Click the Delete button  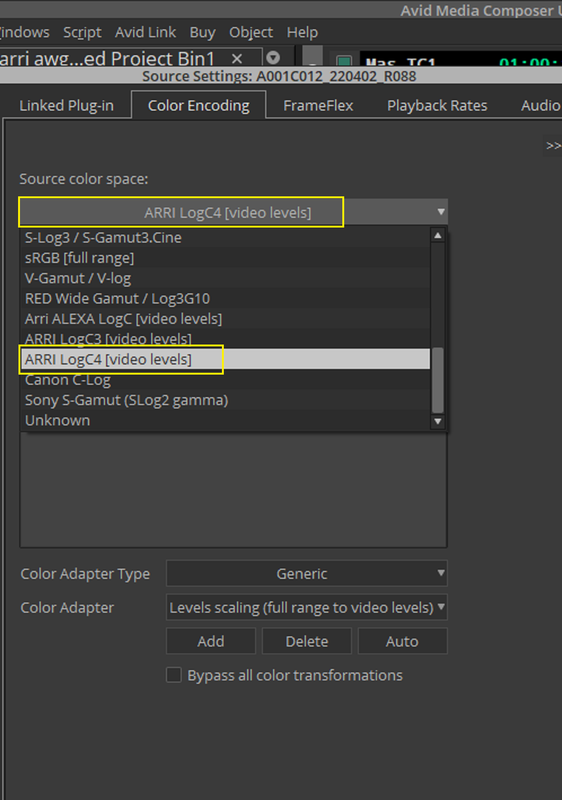point(306,641)
